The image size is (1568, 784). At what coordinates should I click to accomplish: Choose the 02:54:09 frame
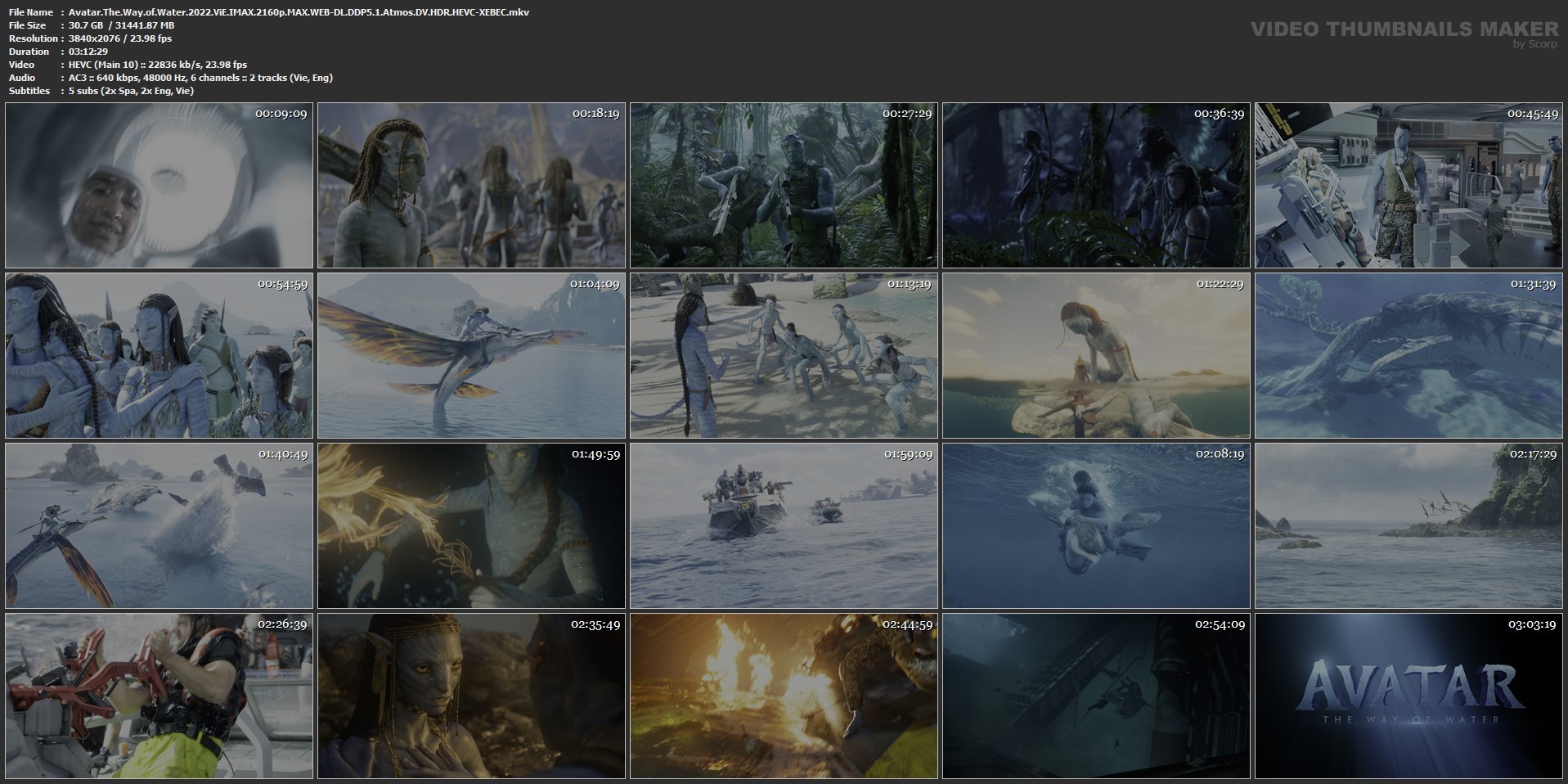click(x=1096, y=696)
